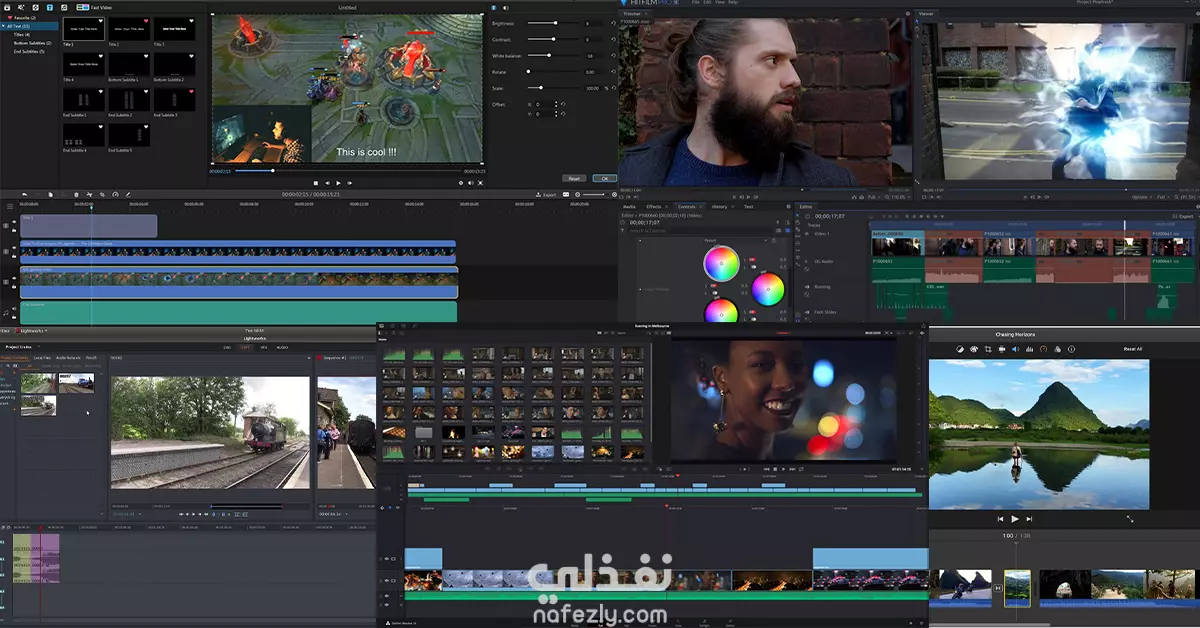1200x628 pixels.
Task: Select the Favorite (2) category
Action: click(22, 18)
